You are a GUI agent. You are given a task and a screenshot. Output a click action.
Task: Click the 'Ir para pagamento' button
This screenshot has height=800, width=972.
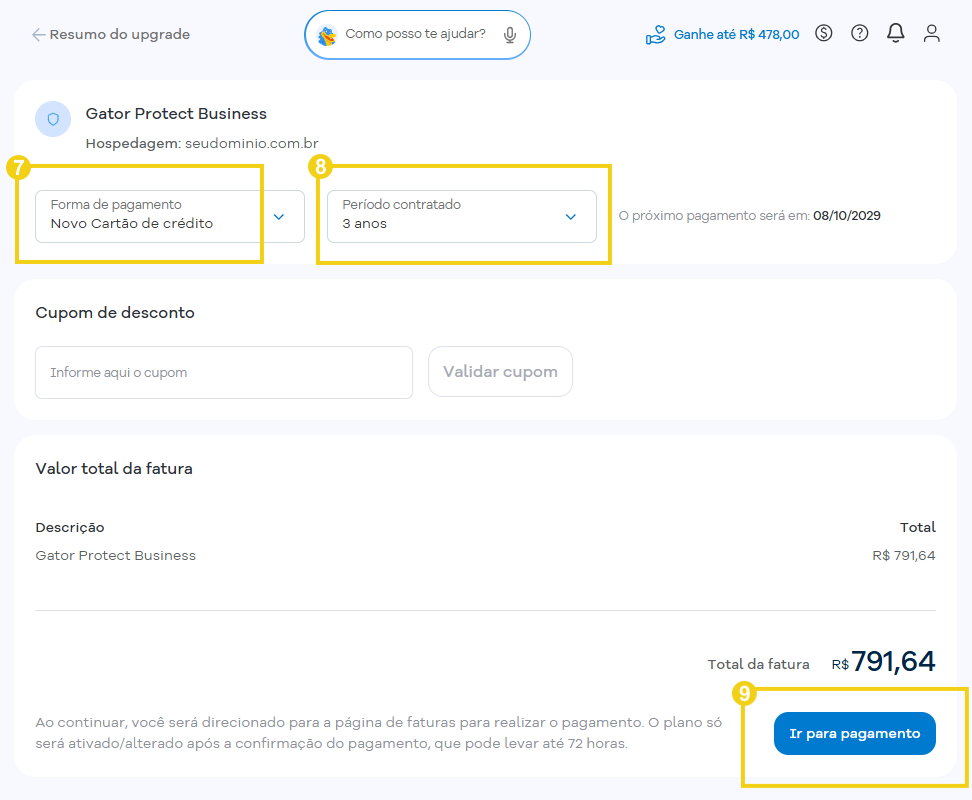pos(854,734)
